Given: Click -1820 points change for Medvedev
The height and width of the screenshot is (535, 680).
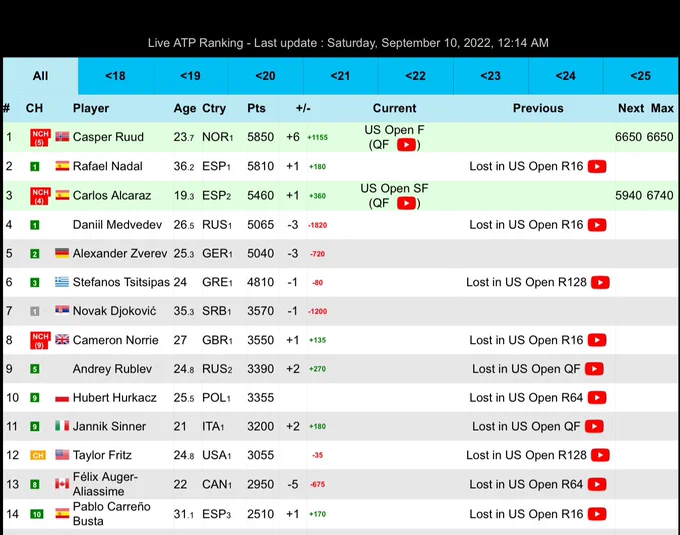Looking at the screenshot, I should pyautogui.click(x=317, y=225).
